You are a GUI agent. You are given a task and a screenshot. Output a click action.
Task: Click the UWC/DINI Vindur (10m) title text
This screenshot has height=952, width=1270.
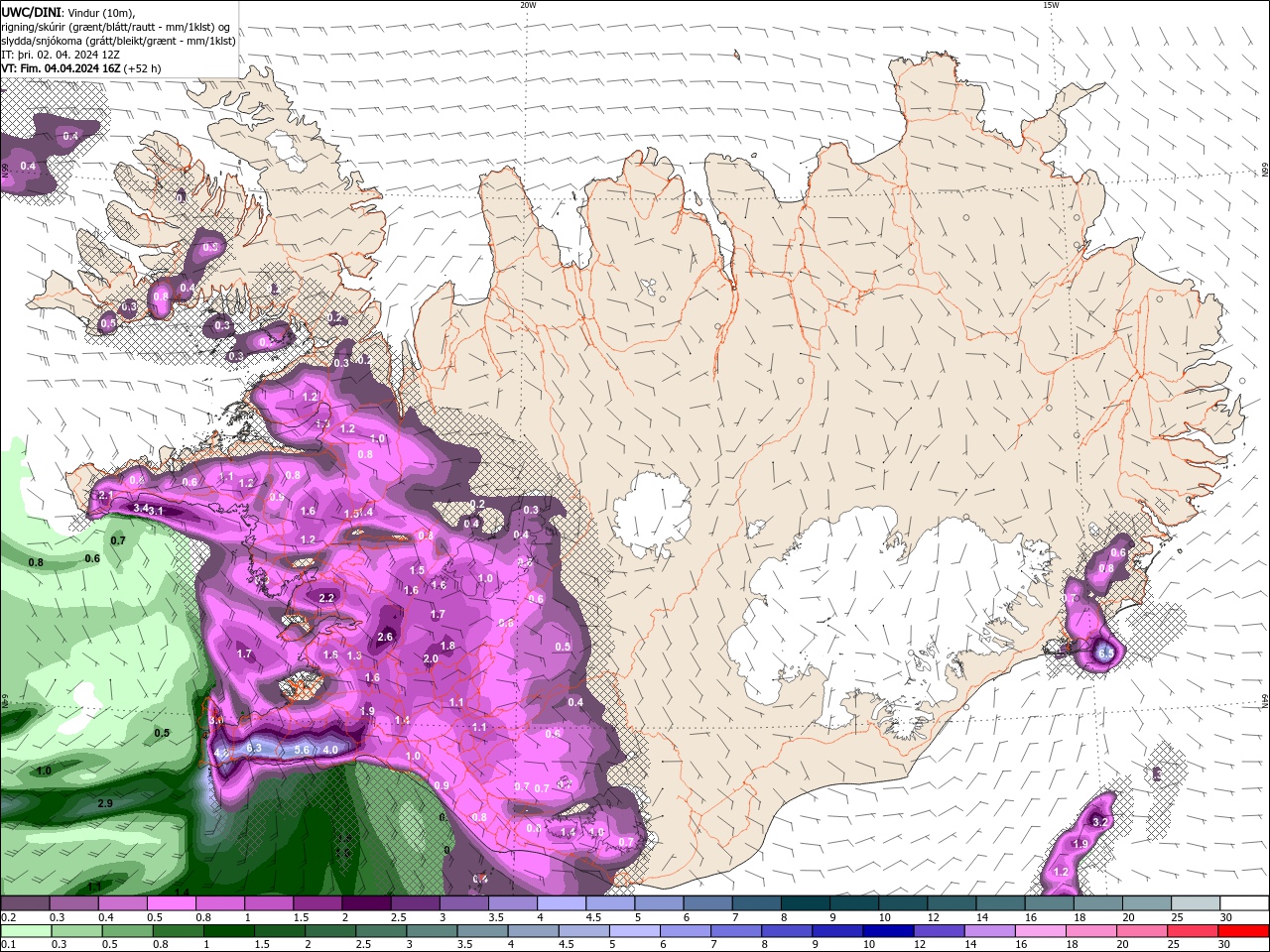pyautogui.click(x=69, y=12)
